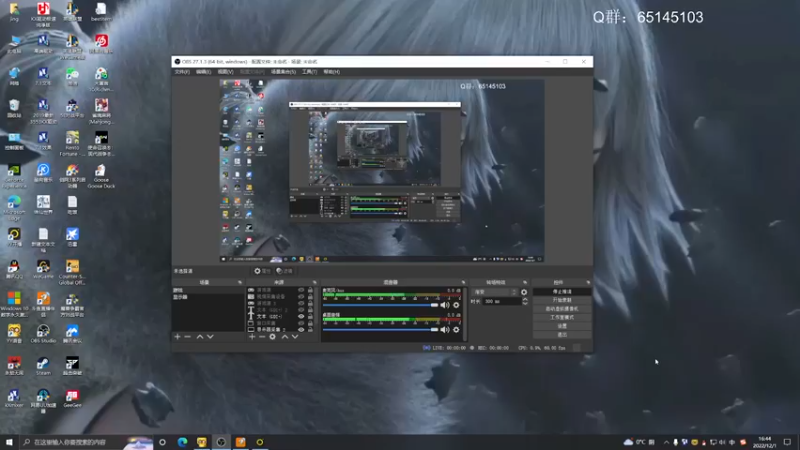
Task: Open the 淡变 transition type dropdown
Action: (x=494, y=292)
